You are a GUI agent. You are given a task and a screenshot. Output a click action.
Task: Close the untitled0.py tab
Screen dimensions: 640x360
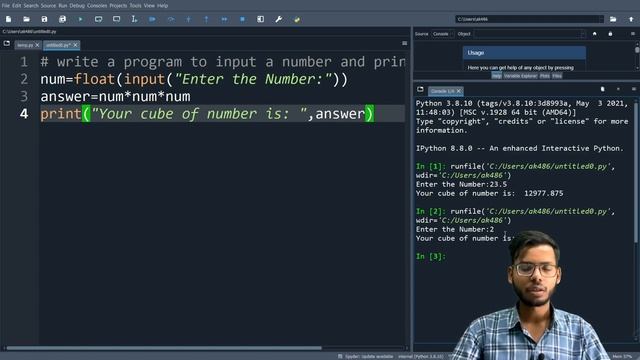coord(76,45)
